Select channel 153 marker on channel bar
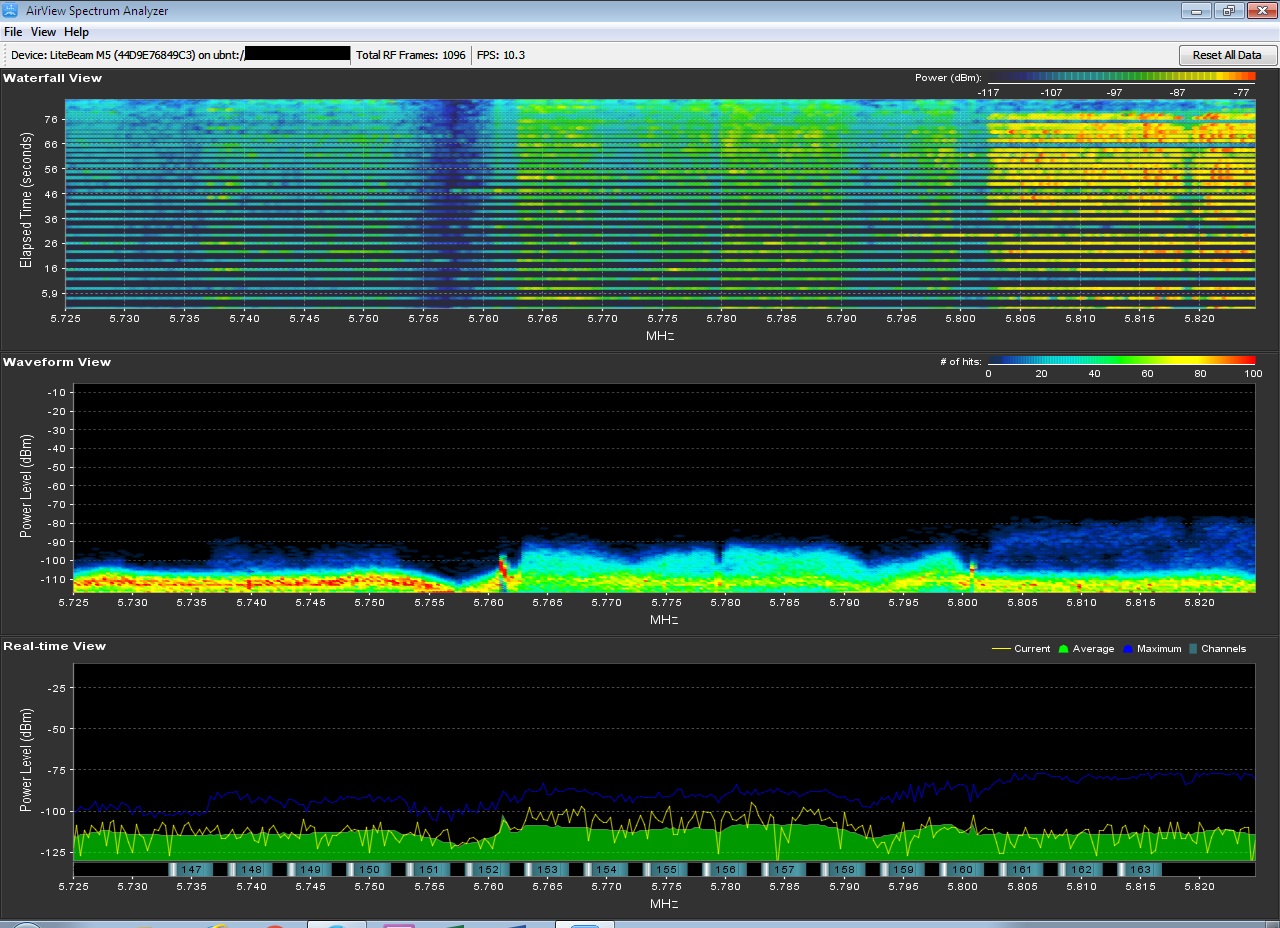 pos(547,870)
